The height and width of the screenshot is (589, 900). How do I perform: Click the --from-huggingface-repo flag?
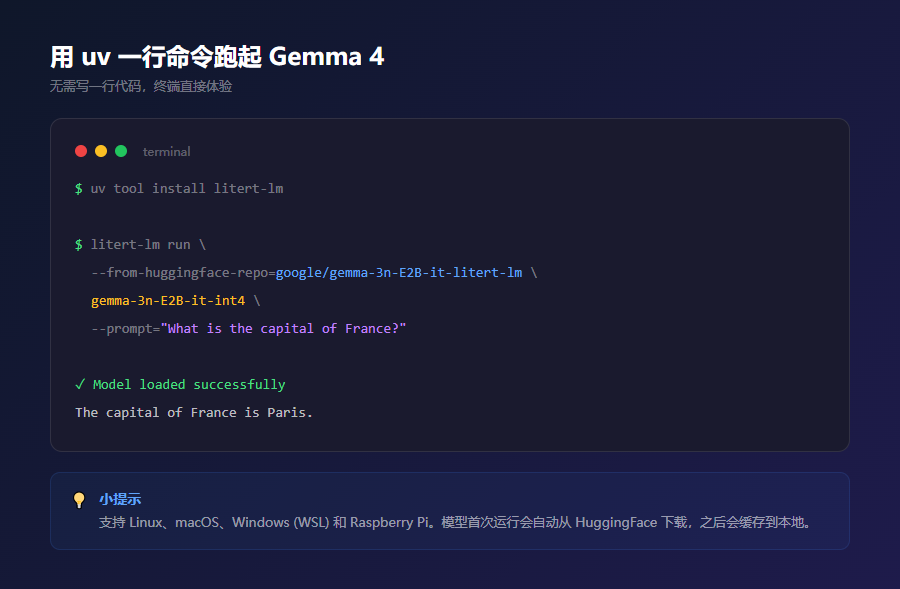tap(179, 272)
